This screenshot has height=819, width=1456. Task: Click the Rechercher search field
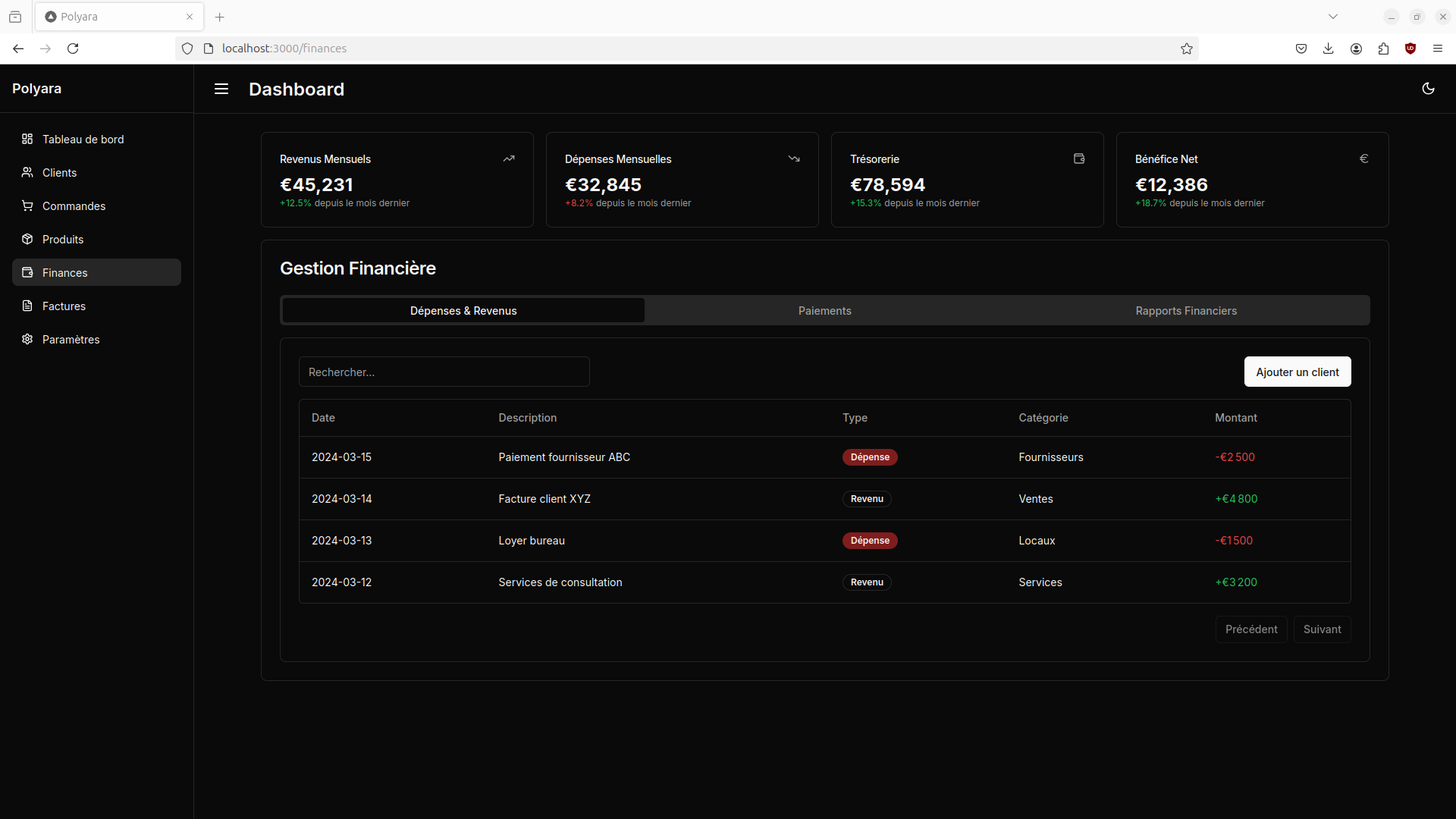pos(444,372)
